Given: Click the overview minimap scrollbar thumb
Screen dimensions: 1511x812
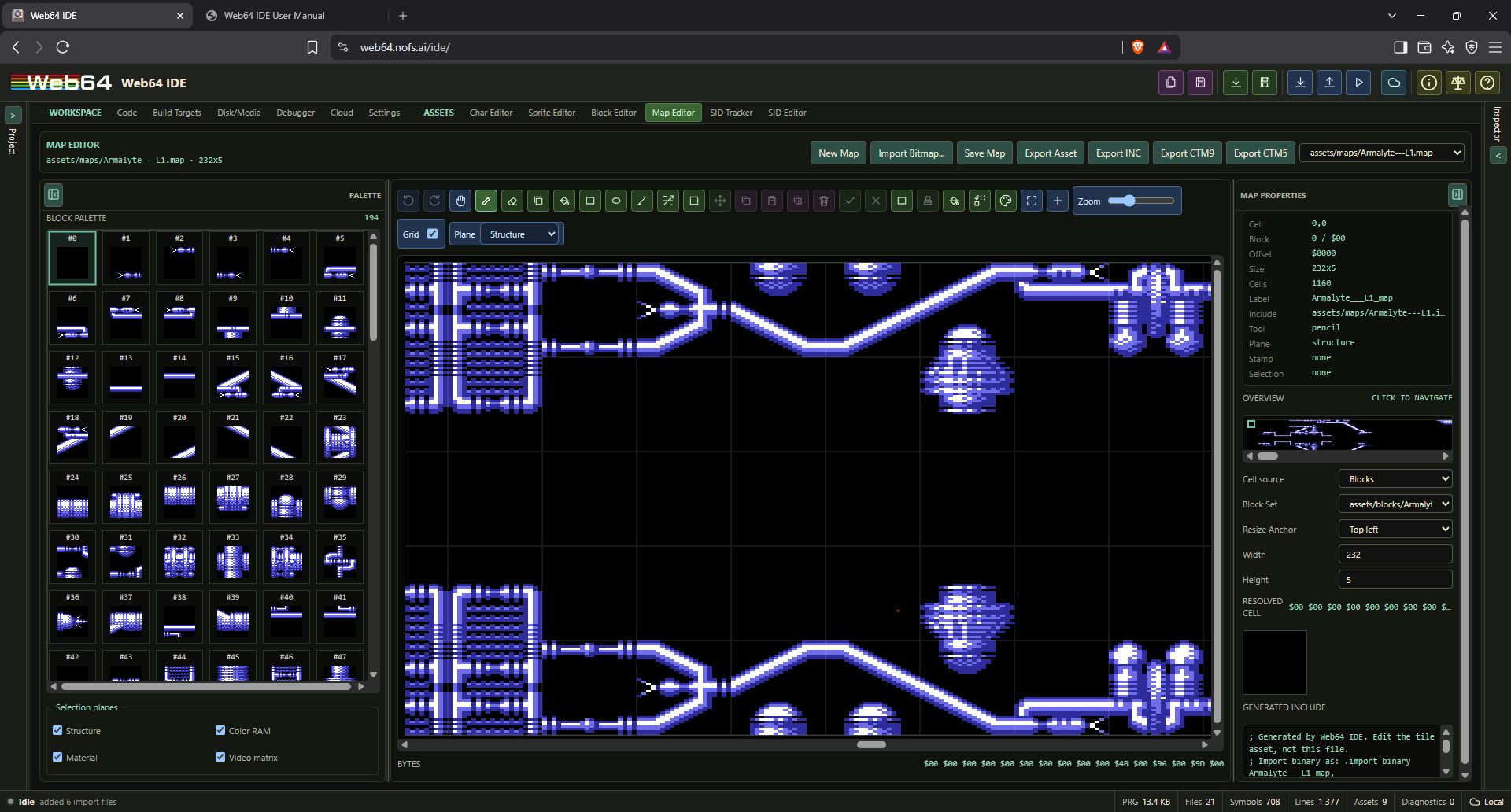Looking at the screenshot, I should click(1267, 456).
